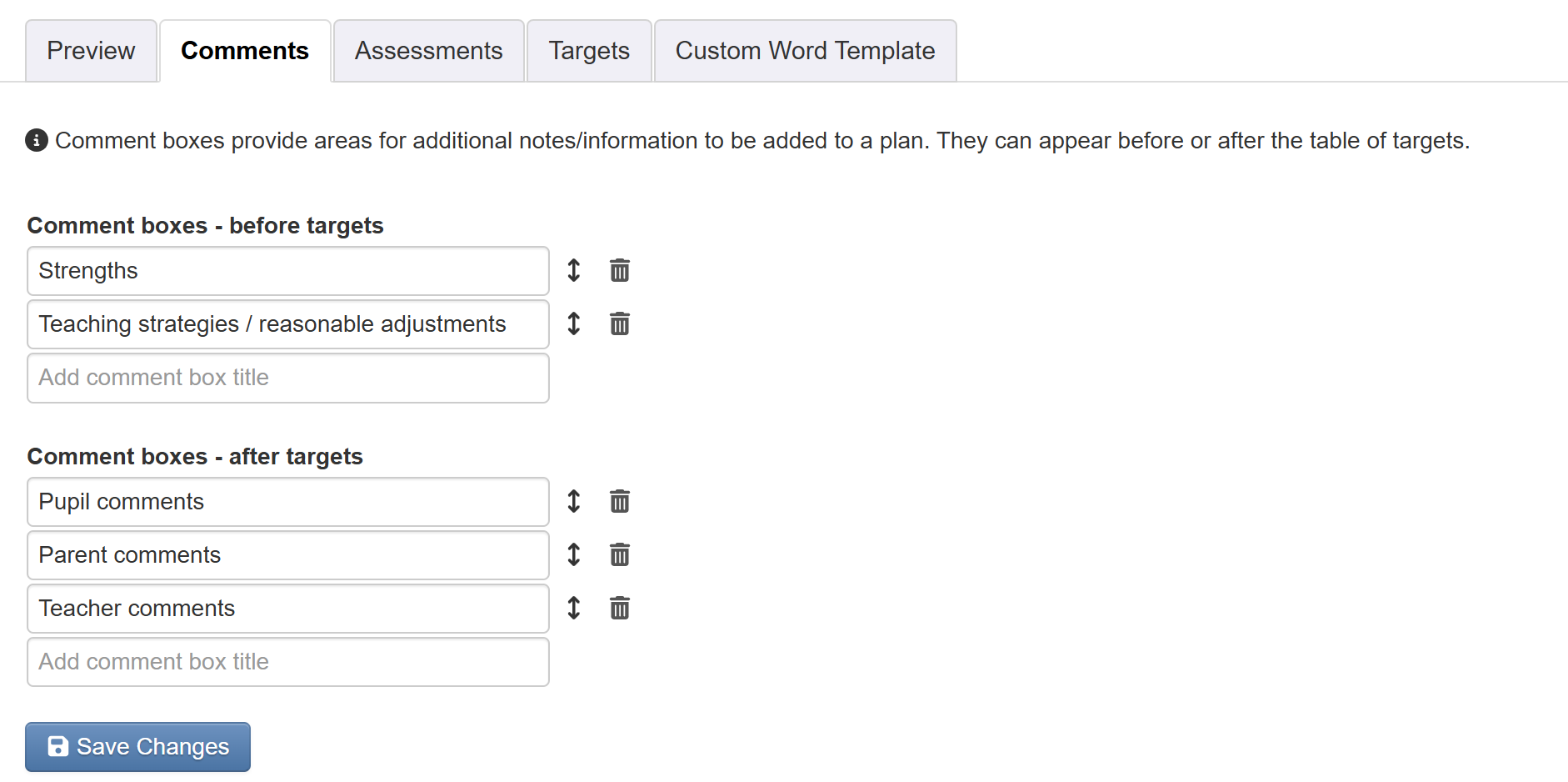1568x782 pixels.
Task: Click reorder arrow for Teaching strategies row
Action: 573,323
